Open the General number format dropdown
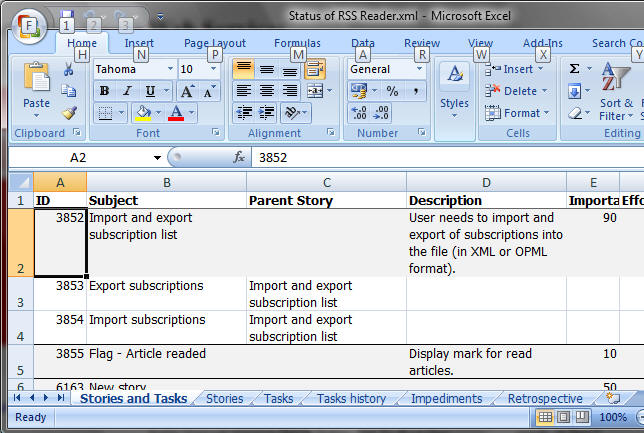 click(419, 69)
